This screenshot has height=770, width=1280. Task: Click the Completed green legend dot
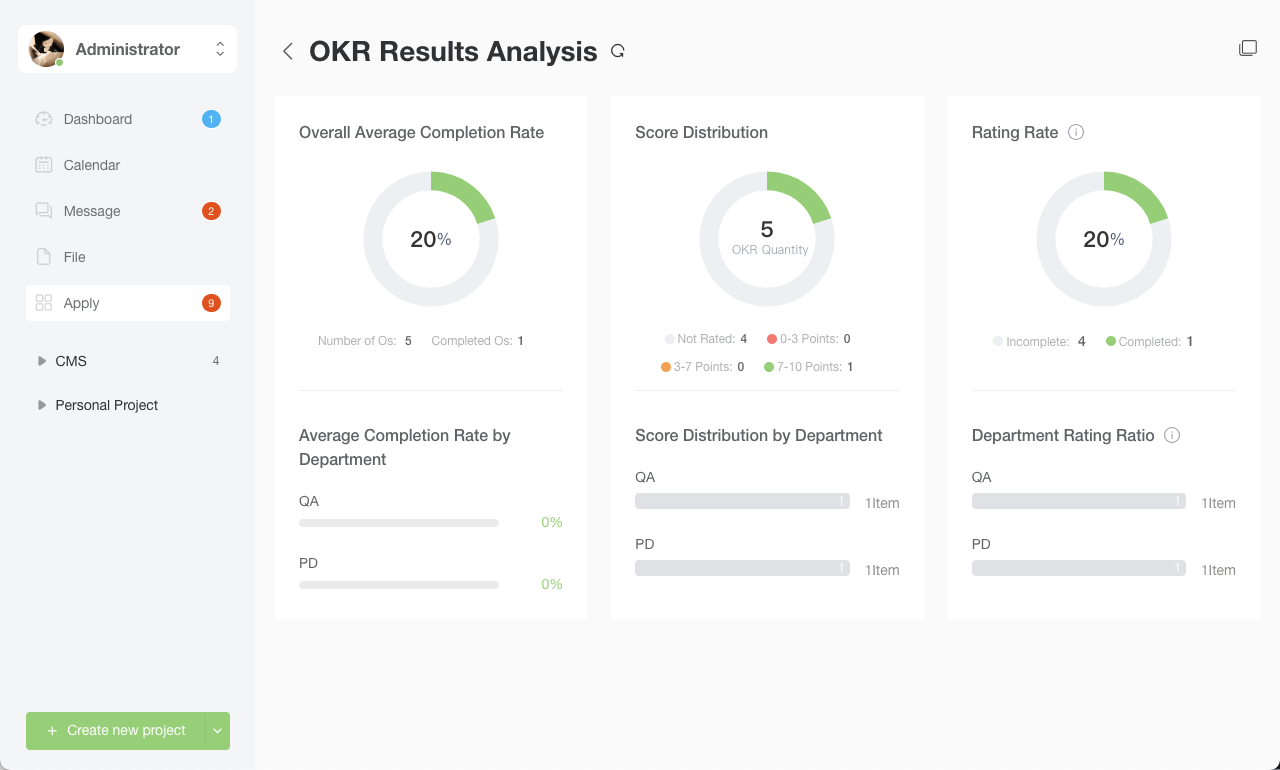(1111, 341)
